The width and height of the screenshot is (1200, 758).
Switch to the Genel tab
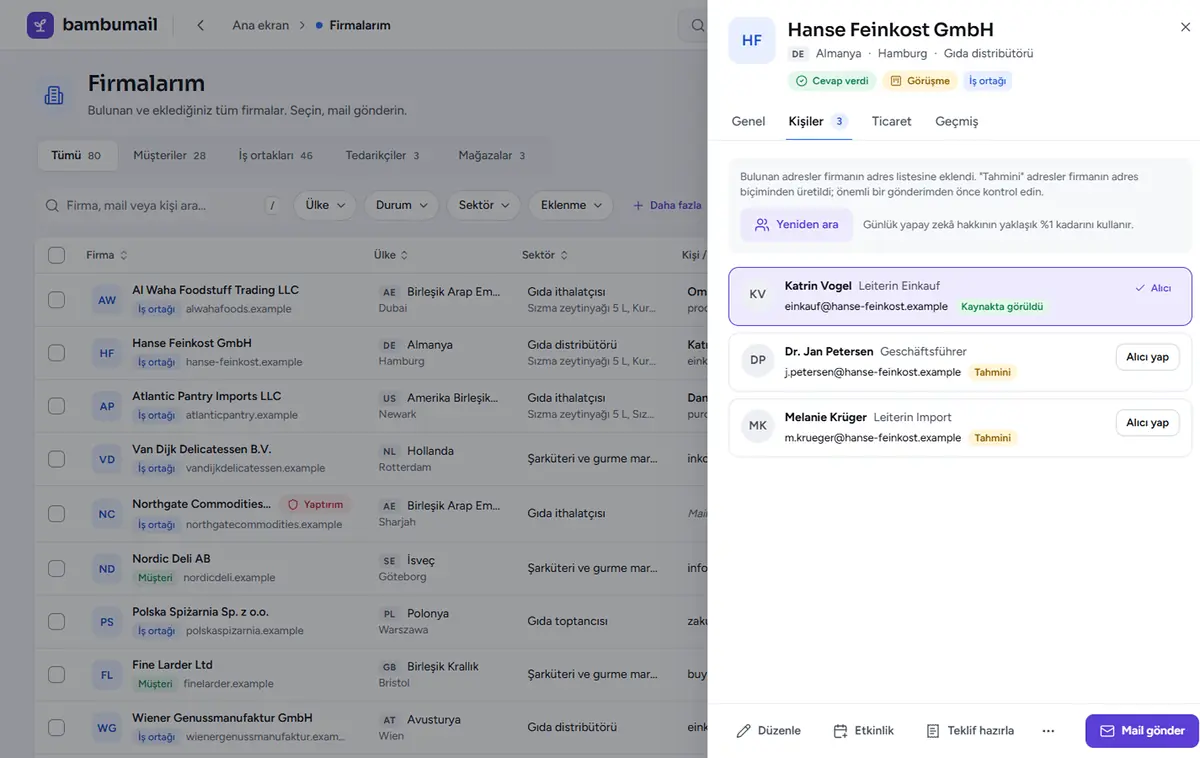click(x=748, y=121)
